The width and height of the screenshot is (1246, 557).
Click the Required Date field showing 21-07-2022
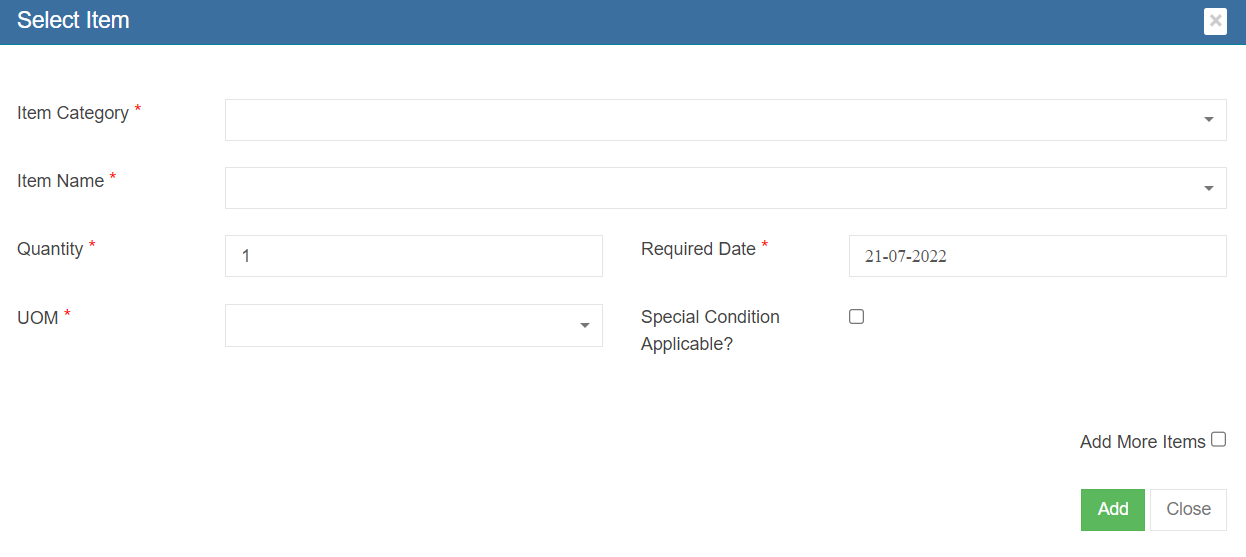tap(1037, 256)
